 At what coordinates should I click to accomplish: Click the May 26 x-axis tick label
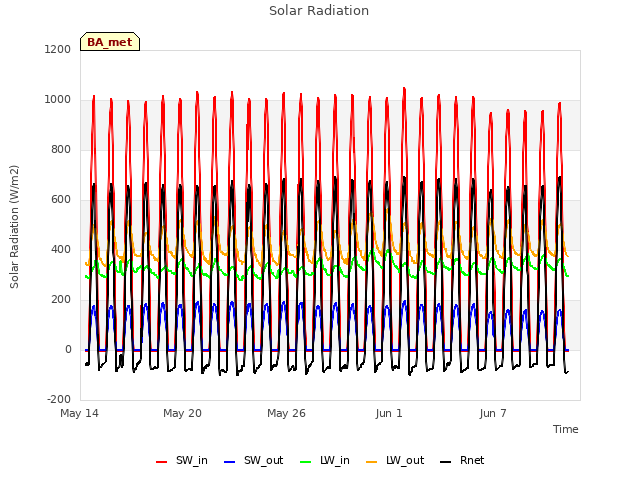click(286, 413)
